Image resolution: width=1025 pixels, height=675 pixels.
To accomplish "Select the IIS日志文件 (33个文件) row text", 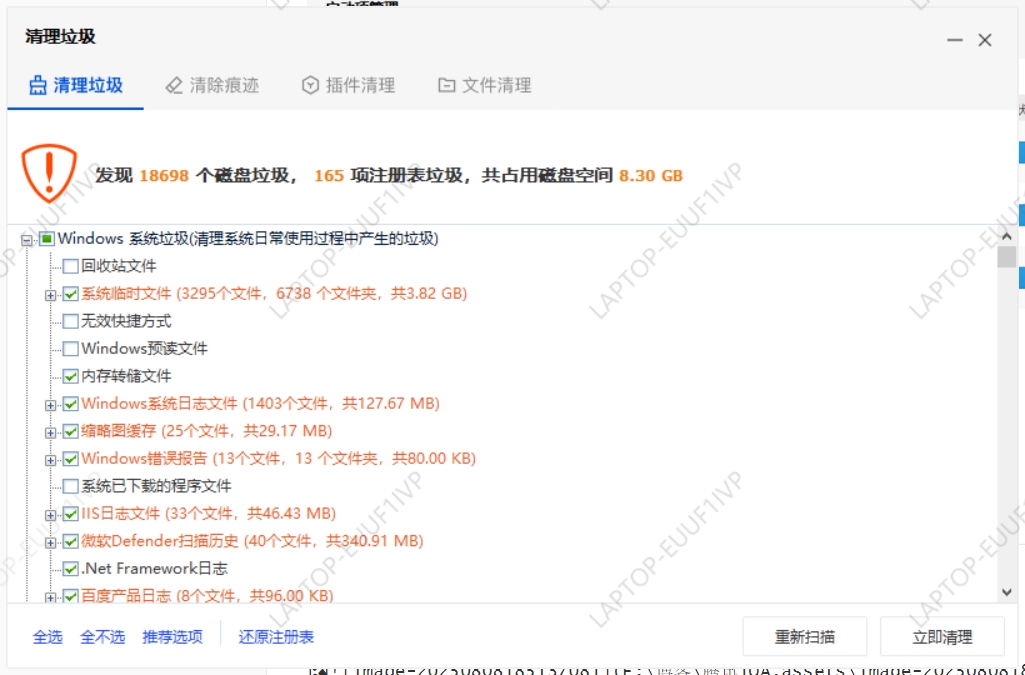I will (209, 514).
